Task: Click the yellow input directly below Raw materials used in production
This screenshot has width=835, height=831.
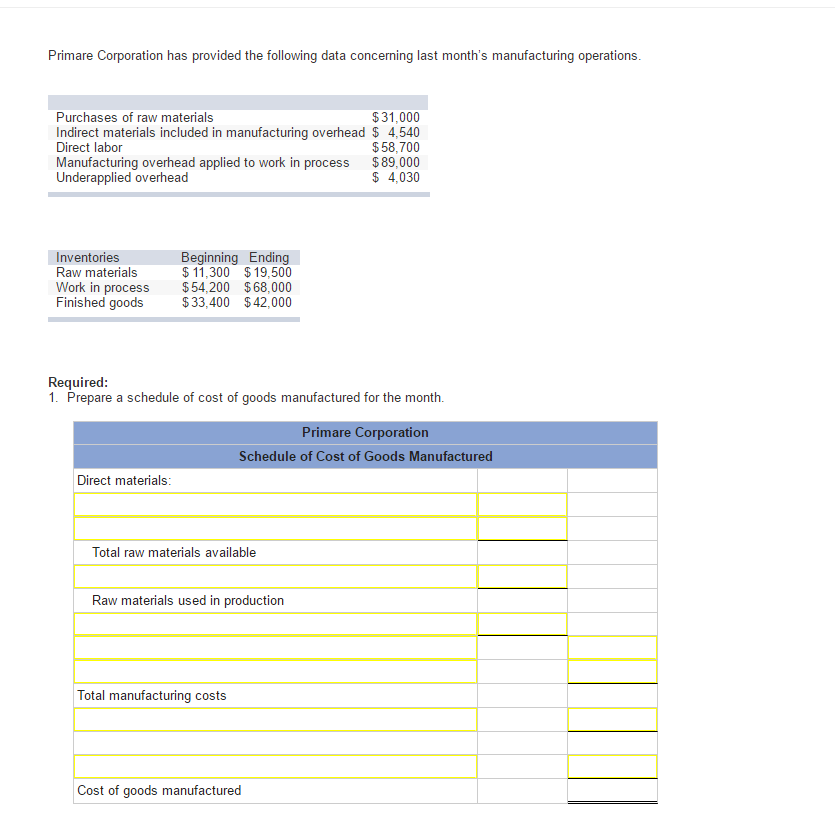Action: tap(275, 624)
